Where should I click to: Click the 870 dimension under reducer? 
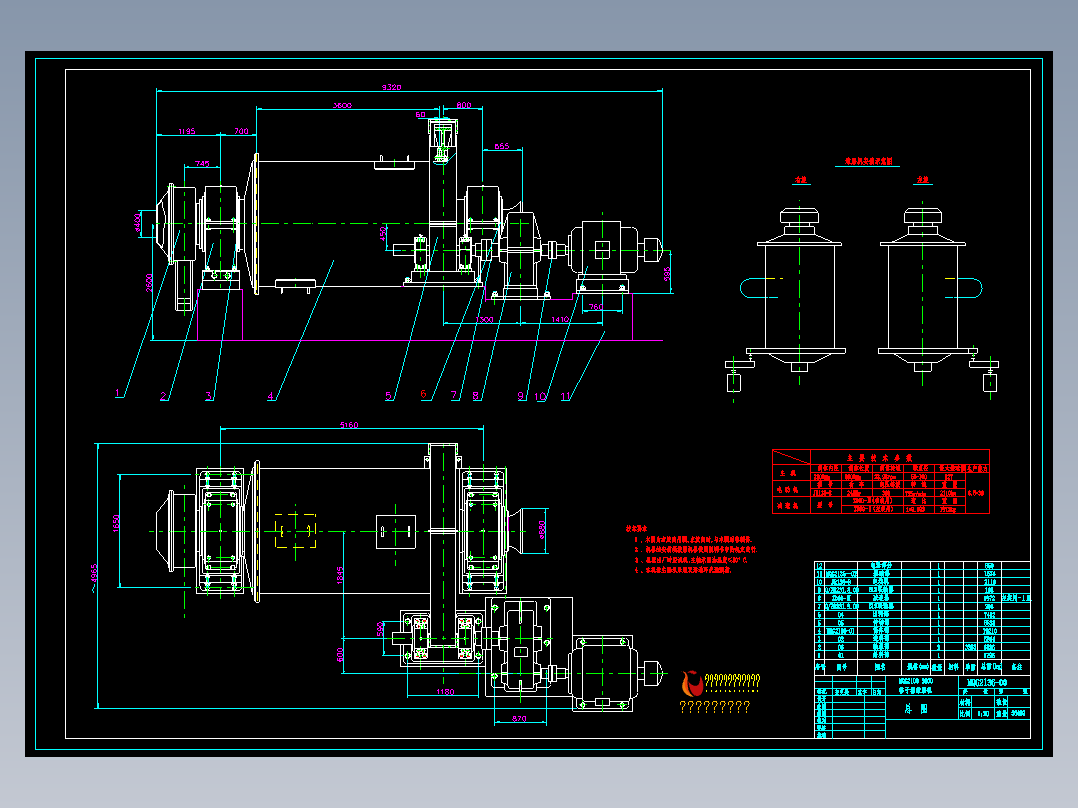(x=519, y=719)
